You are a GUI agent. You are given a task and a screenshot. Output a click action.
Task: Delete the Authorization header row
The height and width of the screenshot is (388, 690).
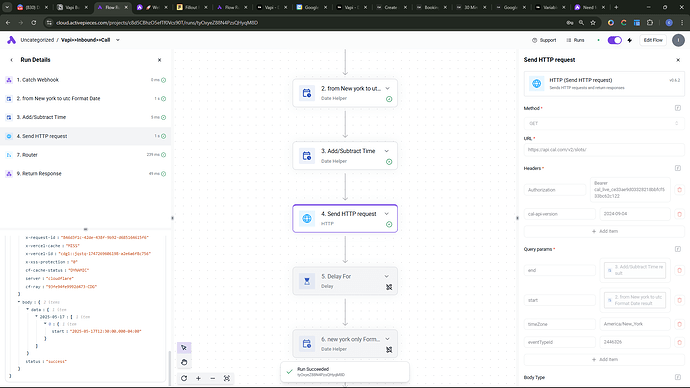click(x=679, y=190)
